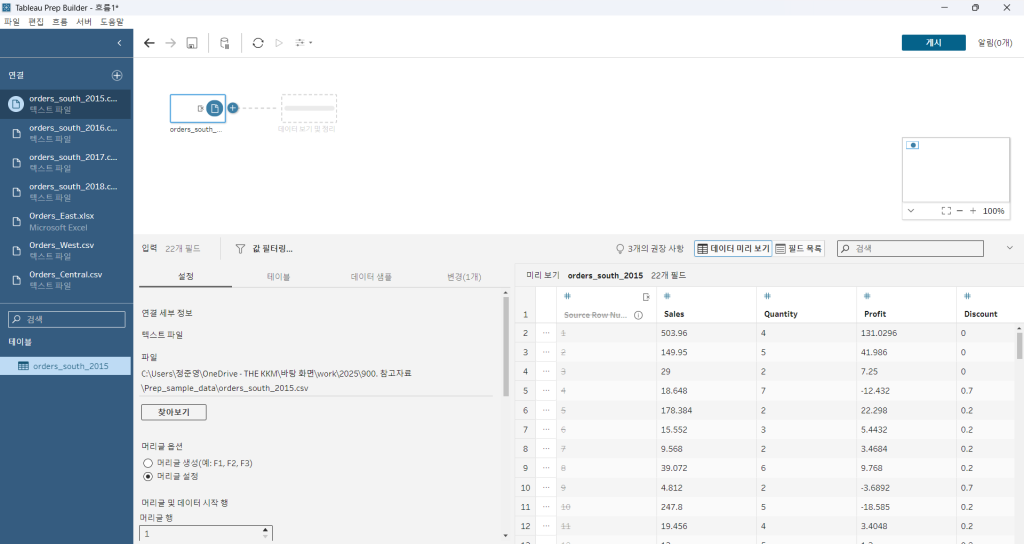Zoom out with minus in navigator
This screenshot has width=1024, height=544.
coord(959,211)
